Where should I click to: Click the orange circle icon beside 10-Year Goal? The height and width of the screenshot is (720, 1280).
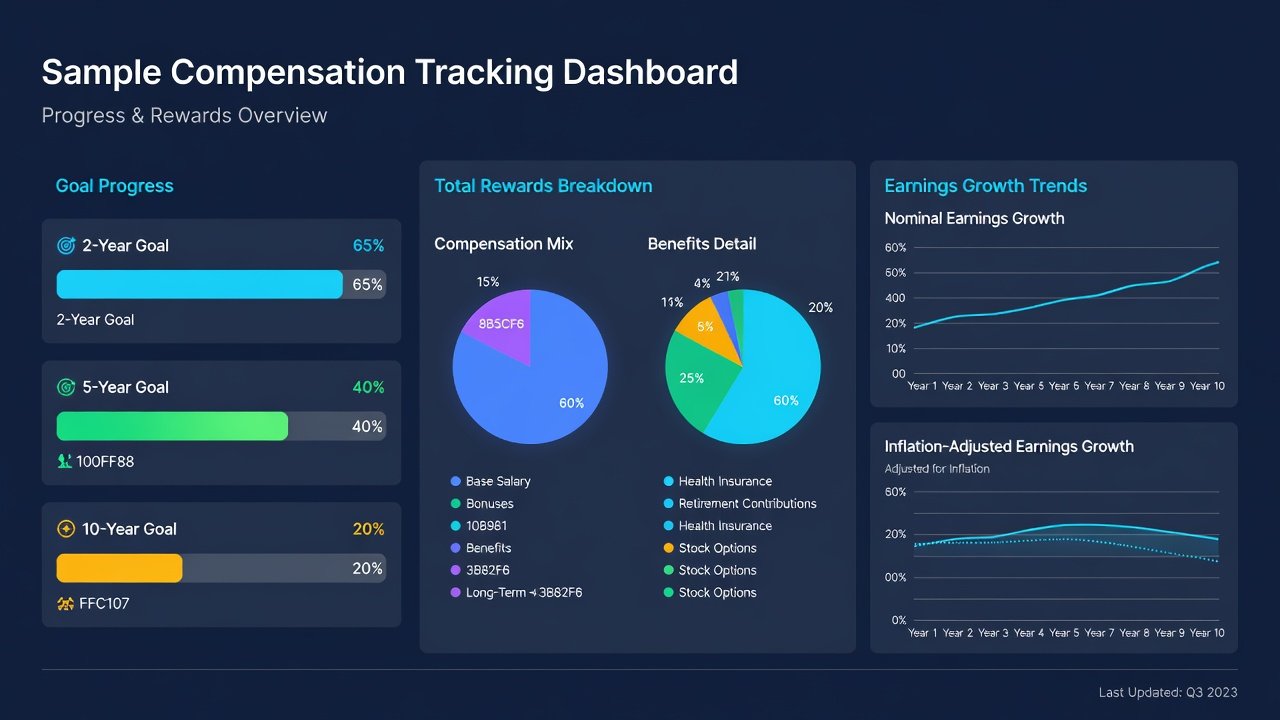point(67,529)
